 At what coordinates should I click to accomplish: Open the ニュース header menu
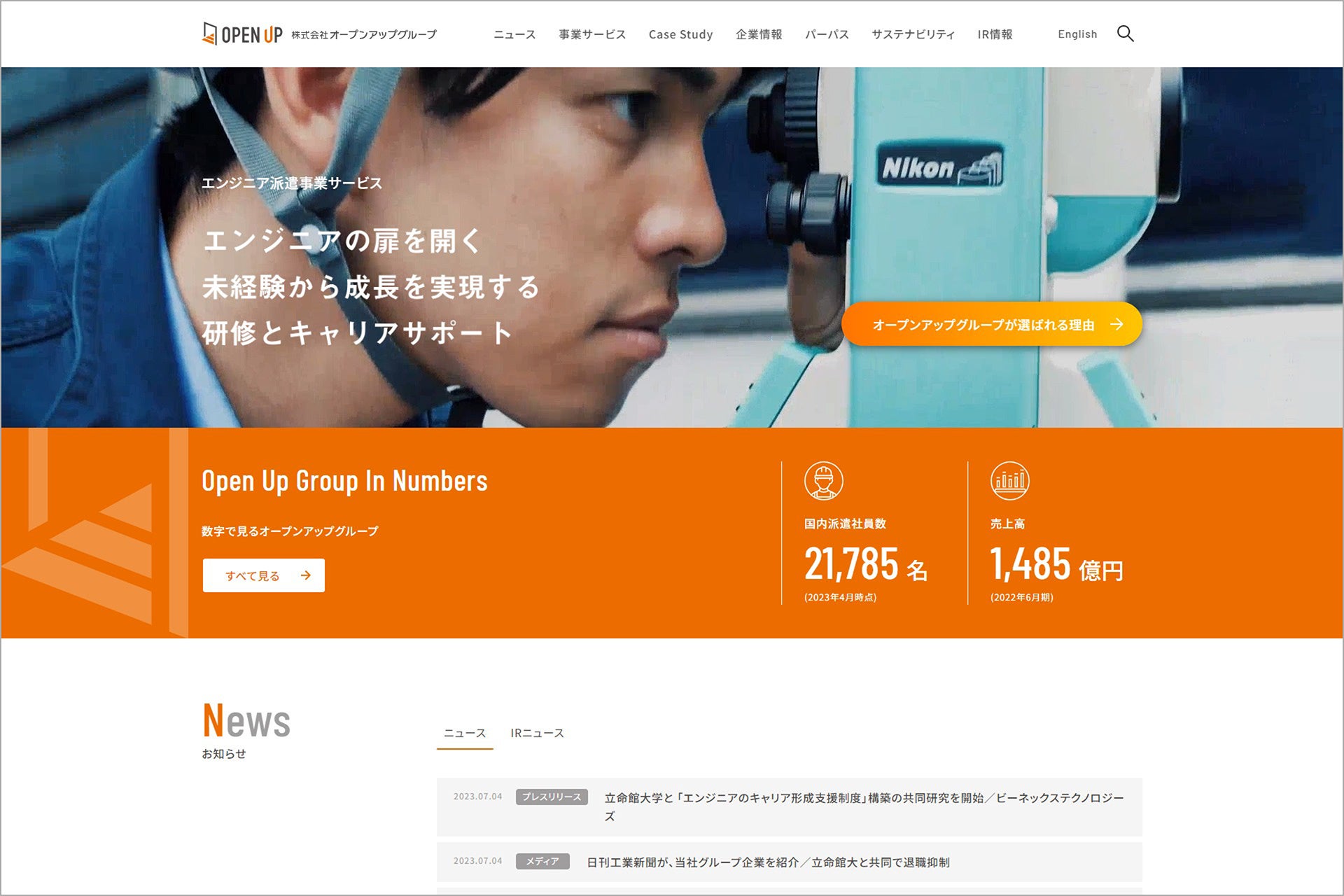(514, 34)
